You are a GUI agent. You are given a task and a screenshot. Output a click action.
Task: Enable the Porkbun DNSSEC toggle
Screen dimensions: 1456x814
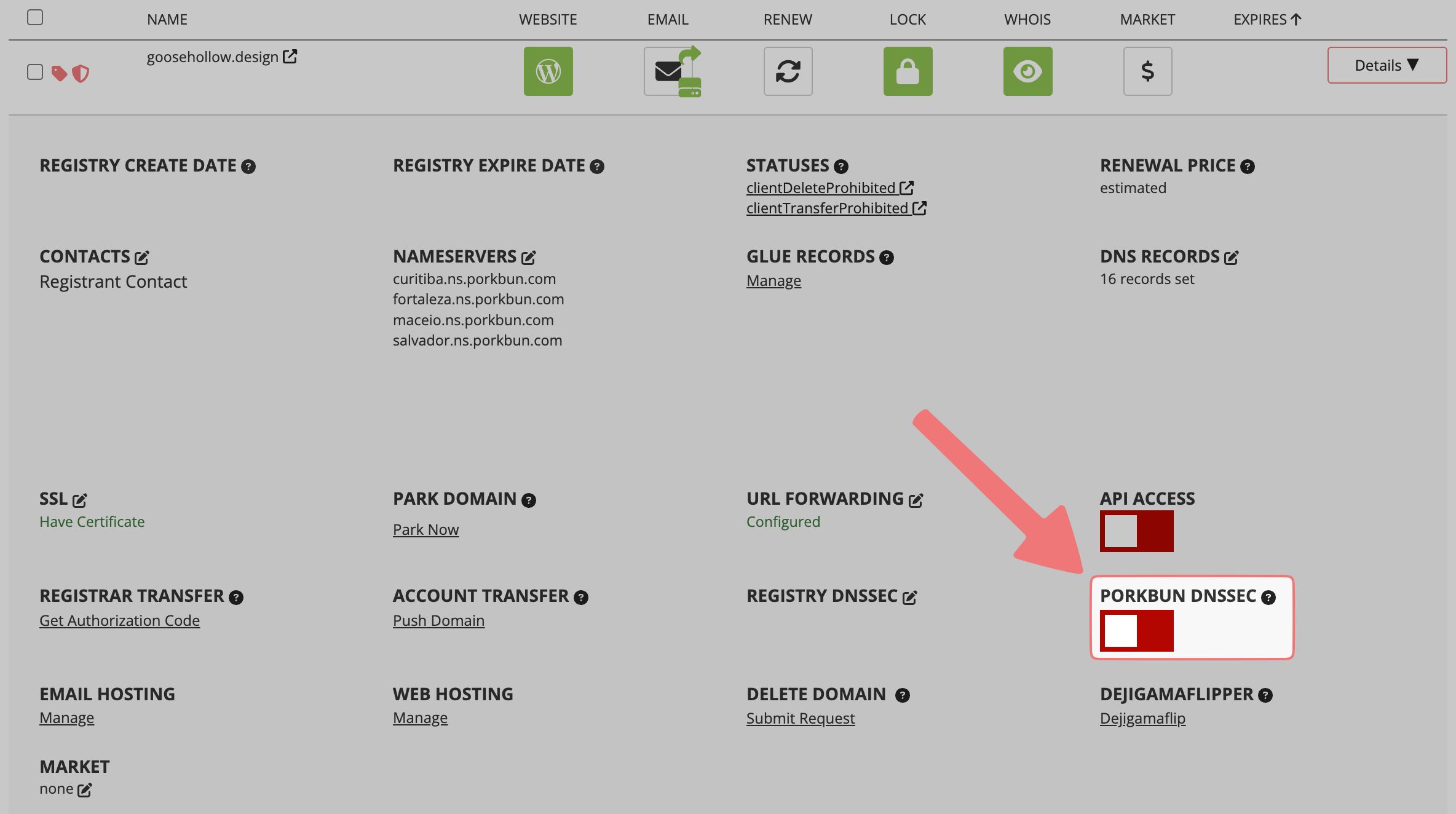pyautogui.click(x=1136, y=631)
